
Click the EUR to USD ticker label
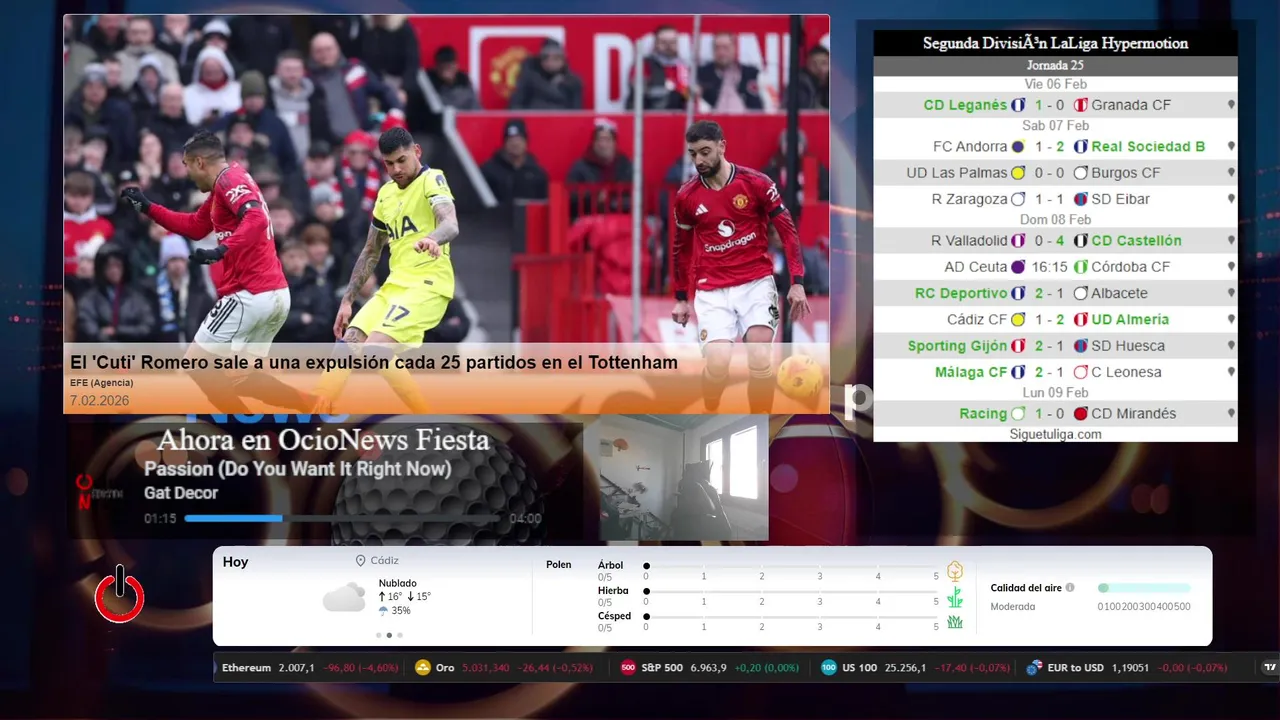tap(1076, 668)
